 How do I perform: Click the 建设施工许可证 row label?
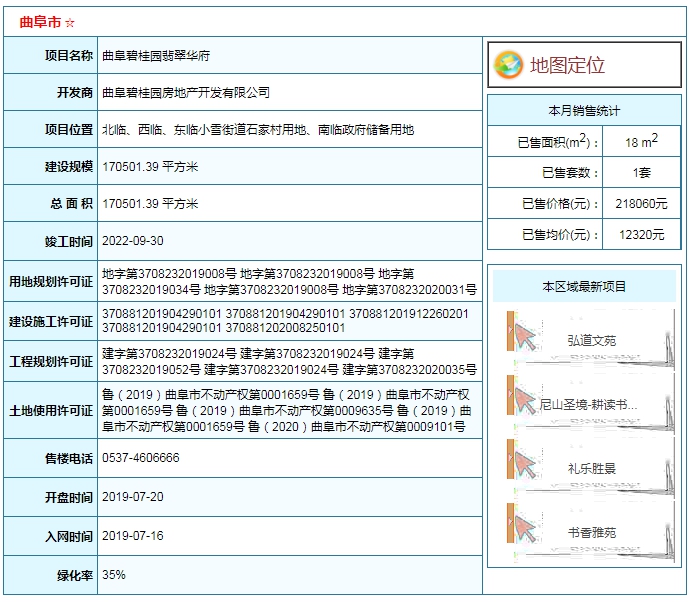[51, 322]
